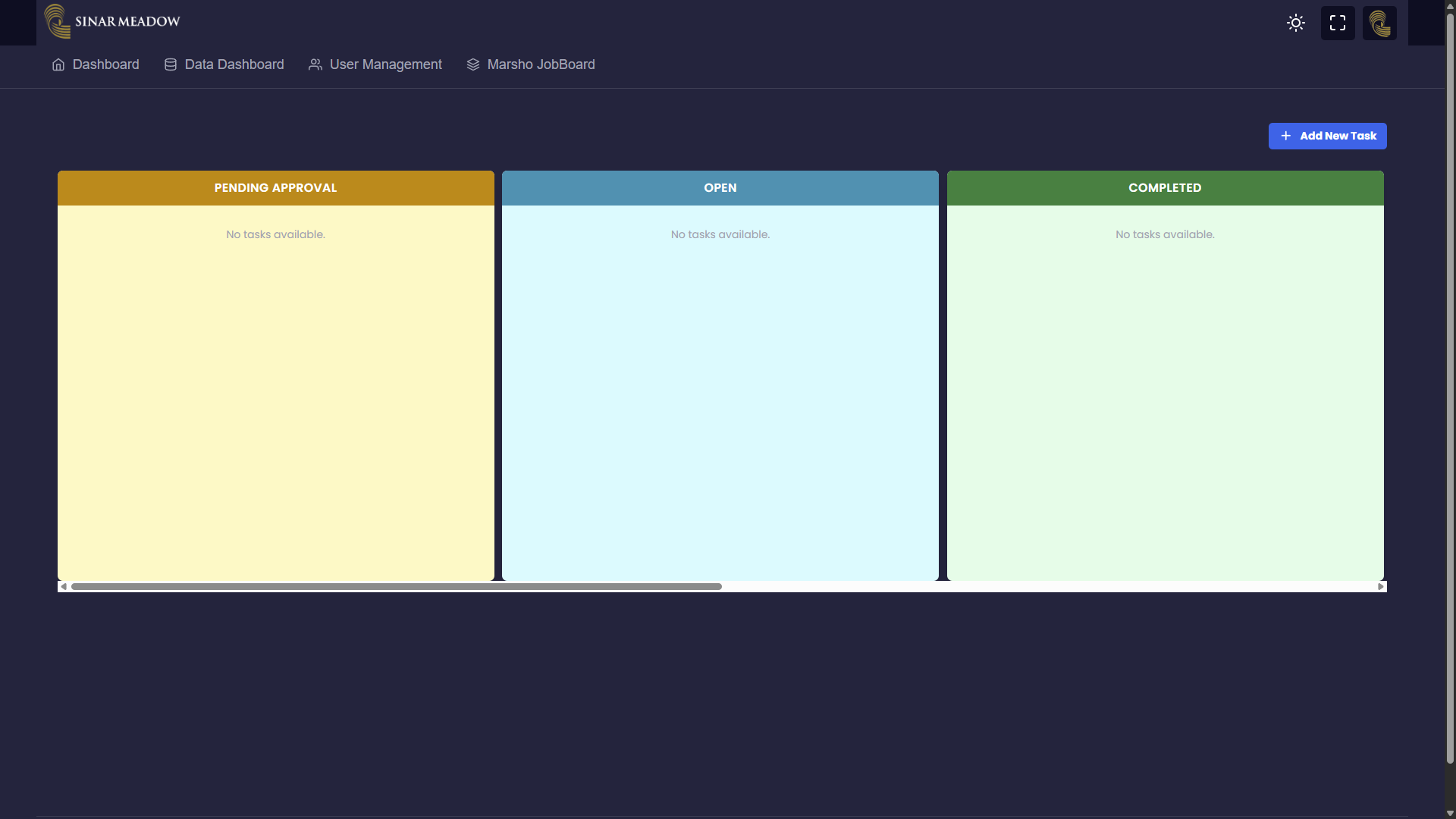Click the board's horizontal scrollbar thumb
1456x819 pixels.
[396, 586]
